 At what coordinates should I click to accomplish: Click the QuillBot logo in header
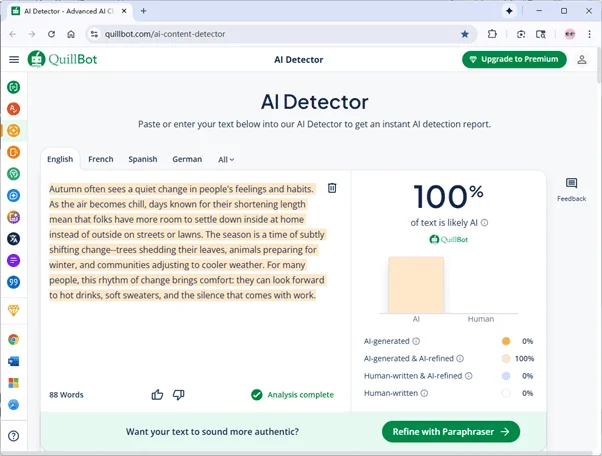62,59
